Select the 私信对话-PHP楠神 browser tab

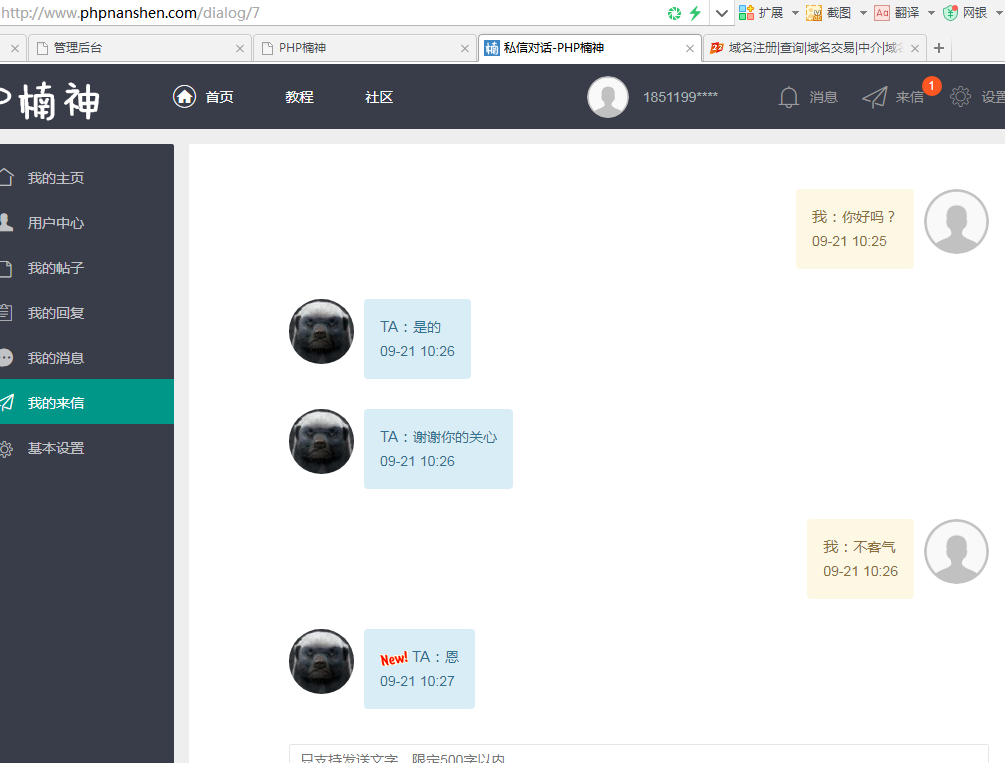pyautogui.click(x=590, y=48)
